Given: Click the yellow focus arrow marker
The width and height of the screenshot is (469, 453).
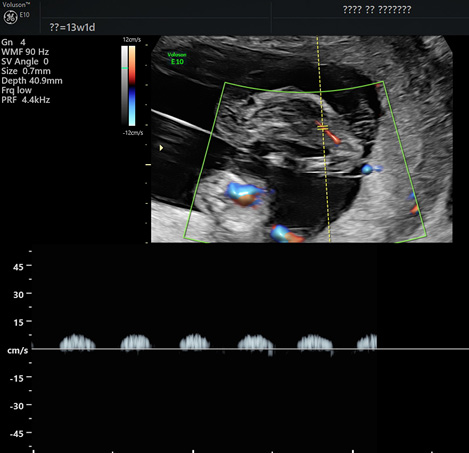Looking at the screenshot, I should [x=161, y=148].
